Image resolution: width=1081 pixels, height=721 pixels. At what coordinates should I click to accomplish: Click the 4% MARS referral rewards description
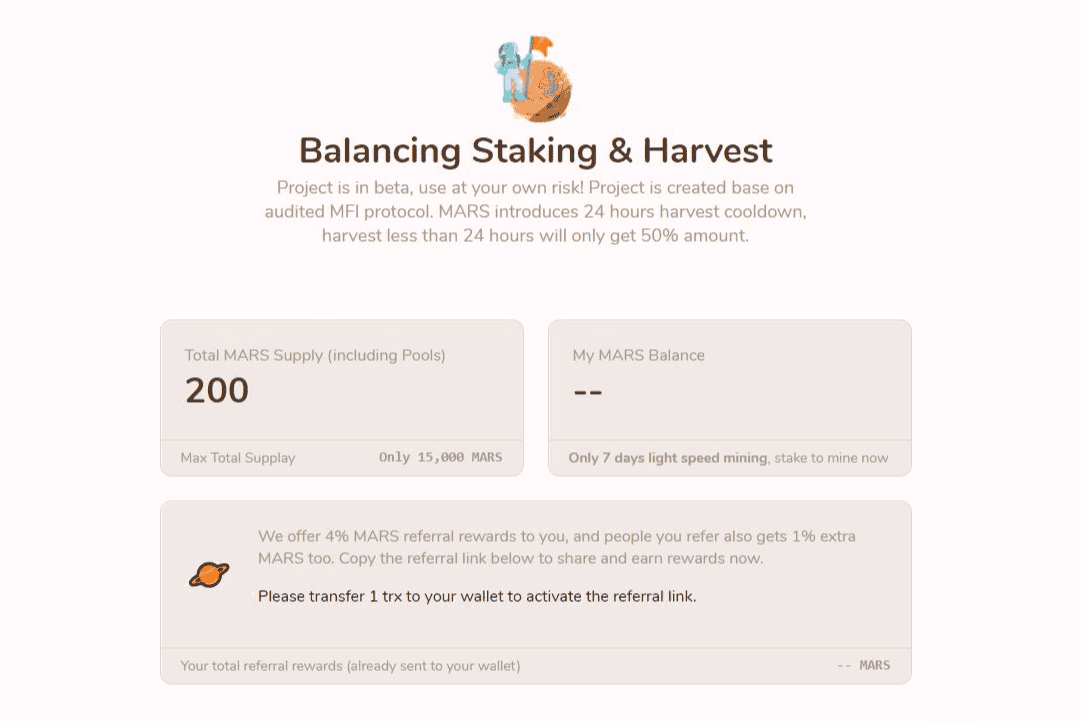point(556,537)
